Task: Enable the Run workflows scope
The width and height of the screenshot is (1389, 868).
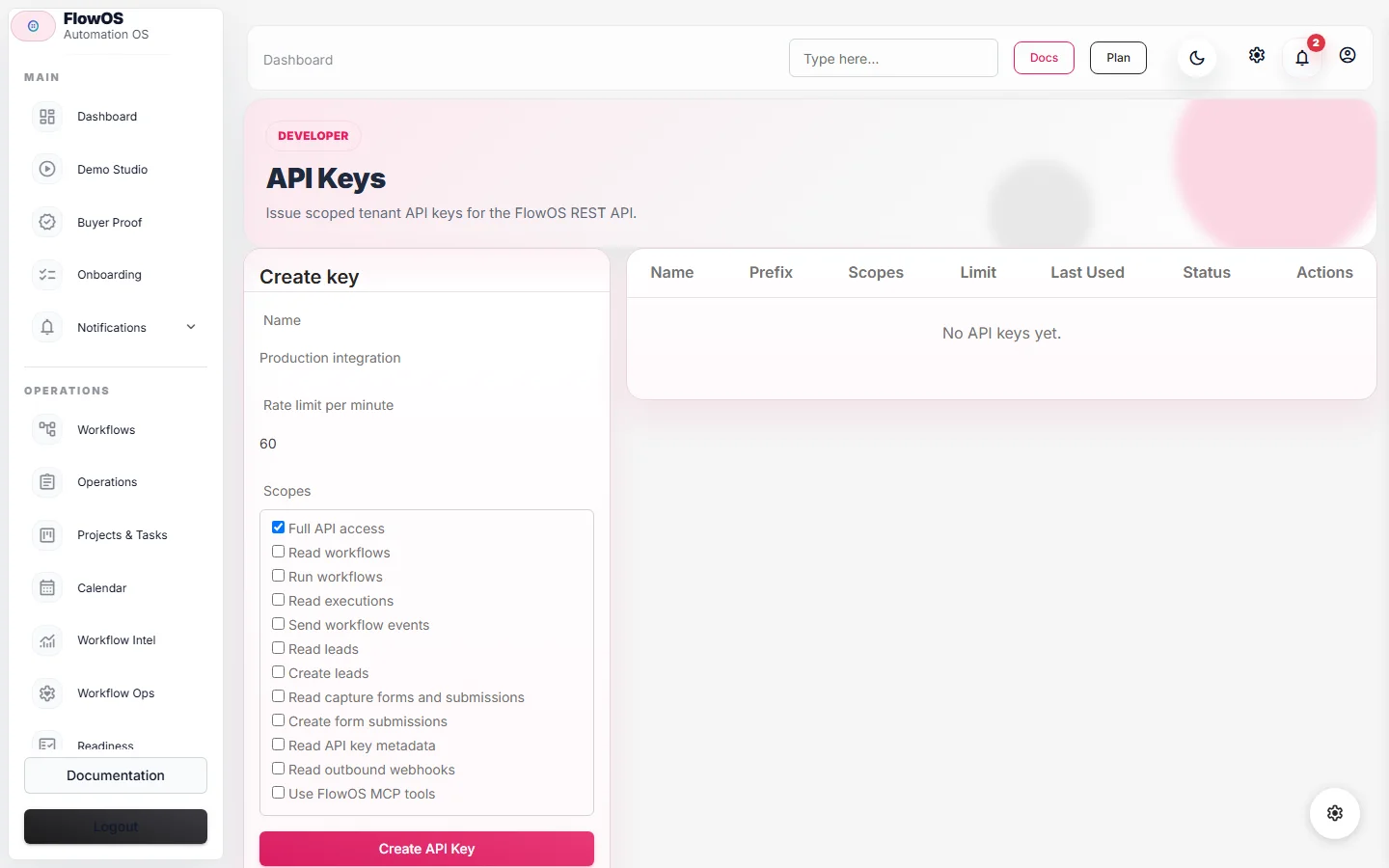Action: 278,576
